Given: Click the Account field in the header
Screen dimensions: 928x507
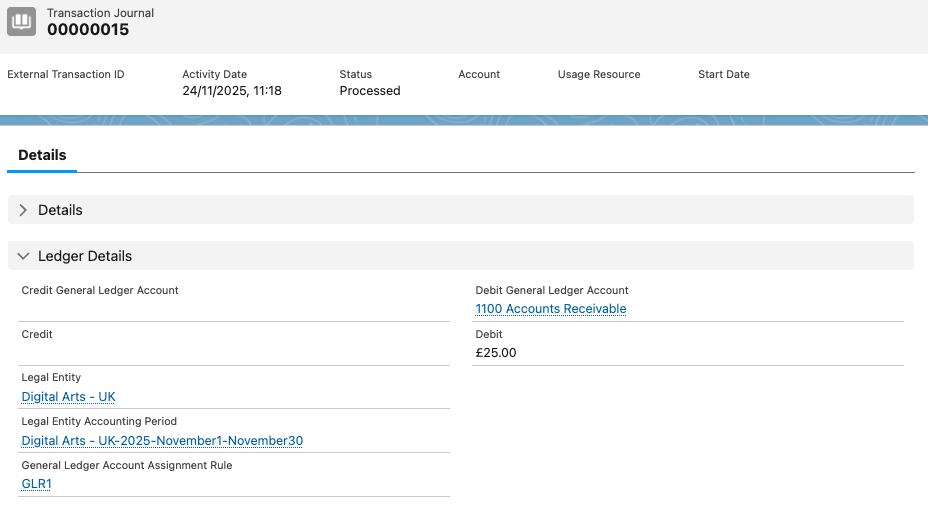Looking at the screenshot, I should [x=479, y=75].
